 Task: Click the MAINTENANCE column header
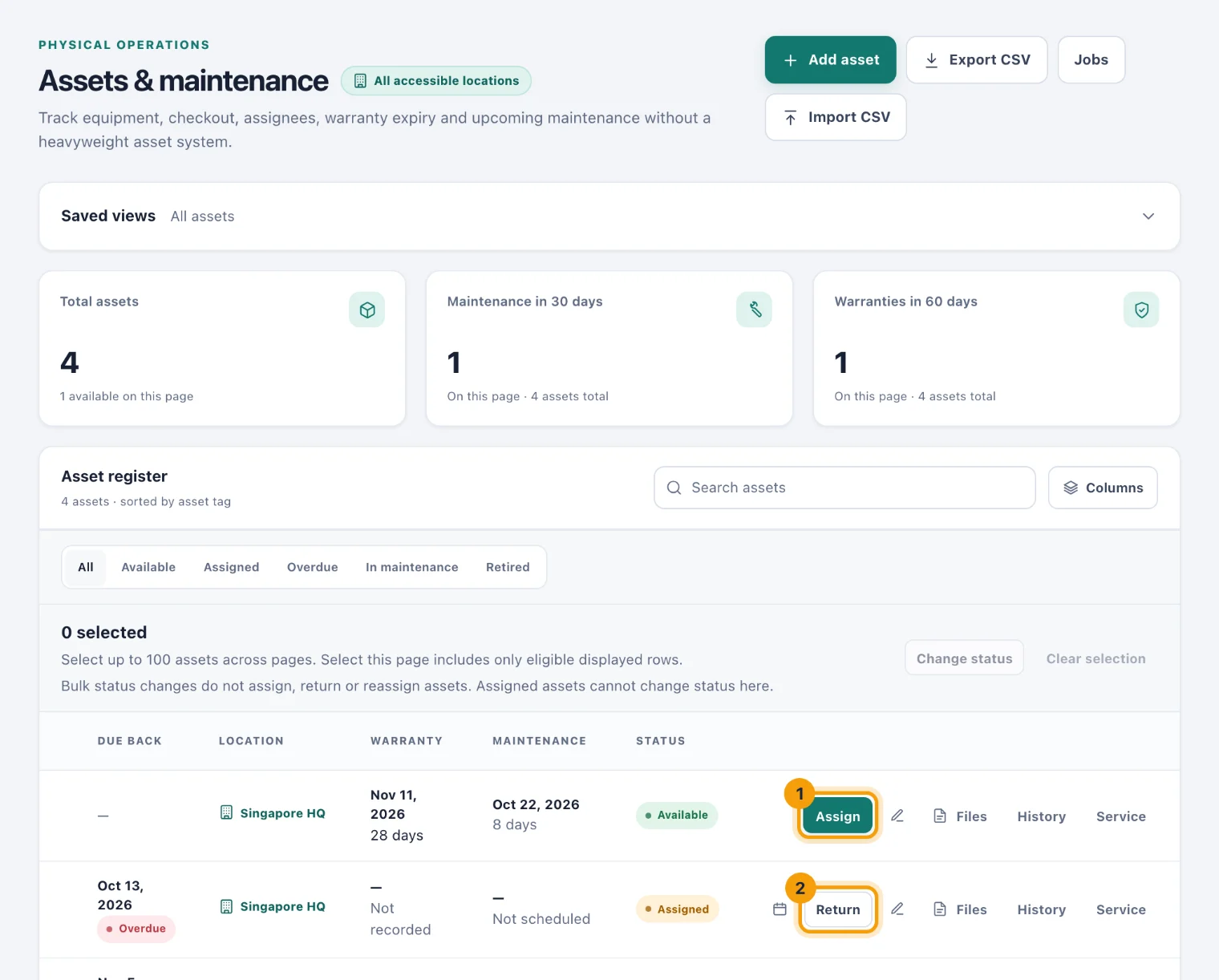[539, 741]
